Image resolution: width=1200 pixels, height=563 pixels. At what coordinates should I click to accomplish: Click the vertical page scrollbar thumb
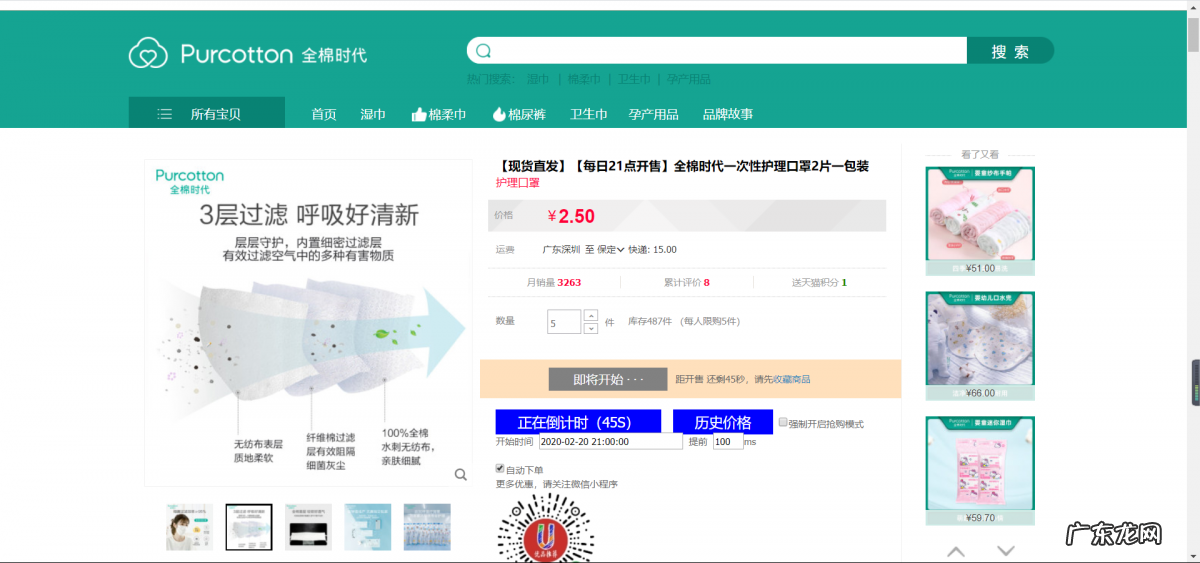pos(1193,34)
